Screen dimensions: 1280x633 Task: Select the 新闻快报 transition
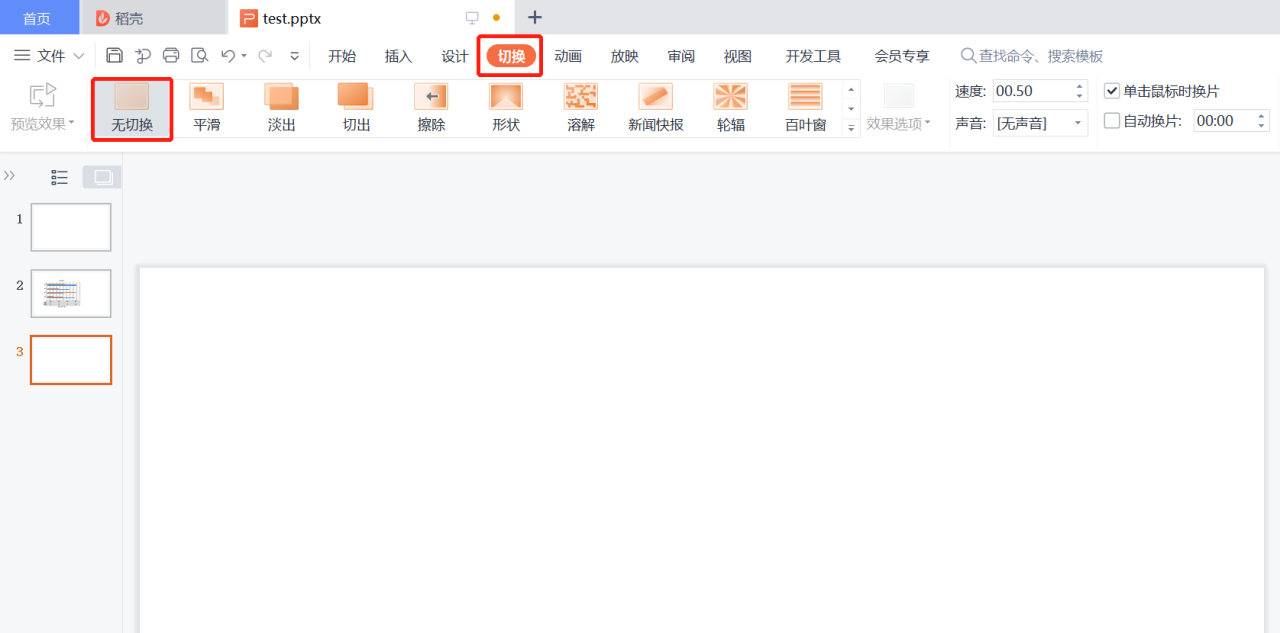tap(655, 107)
